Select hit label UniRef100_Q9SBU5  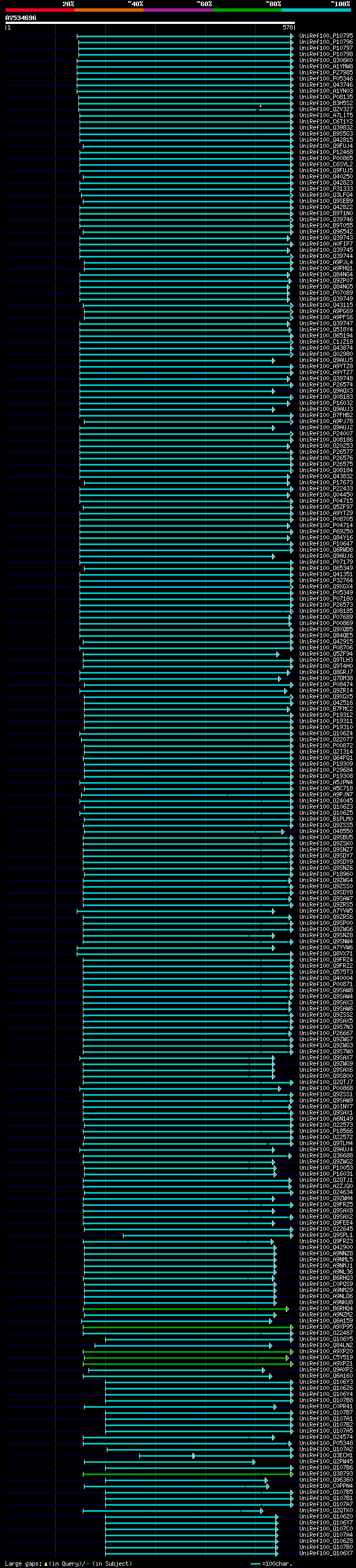click(325, 838)
